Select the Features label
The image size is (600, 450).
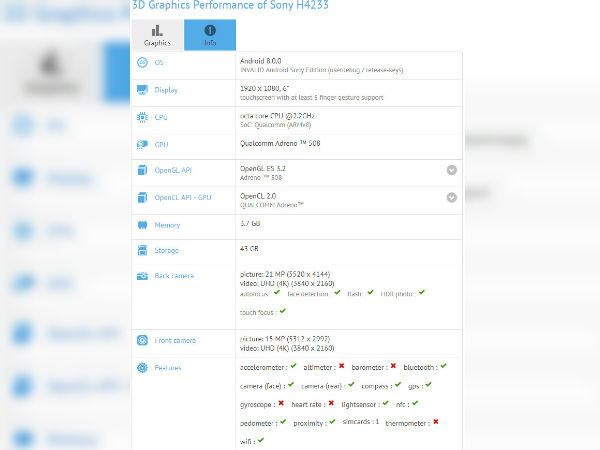pos(168,368)
